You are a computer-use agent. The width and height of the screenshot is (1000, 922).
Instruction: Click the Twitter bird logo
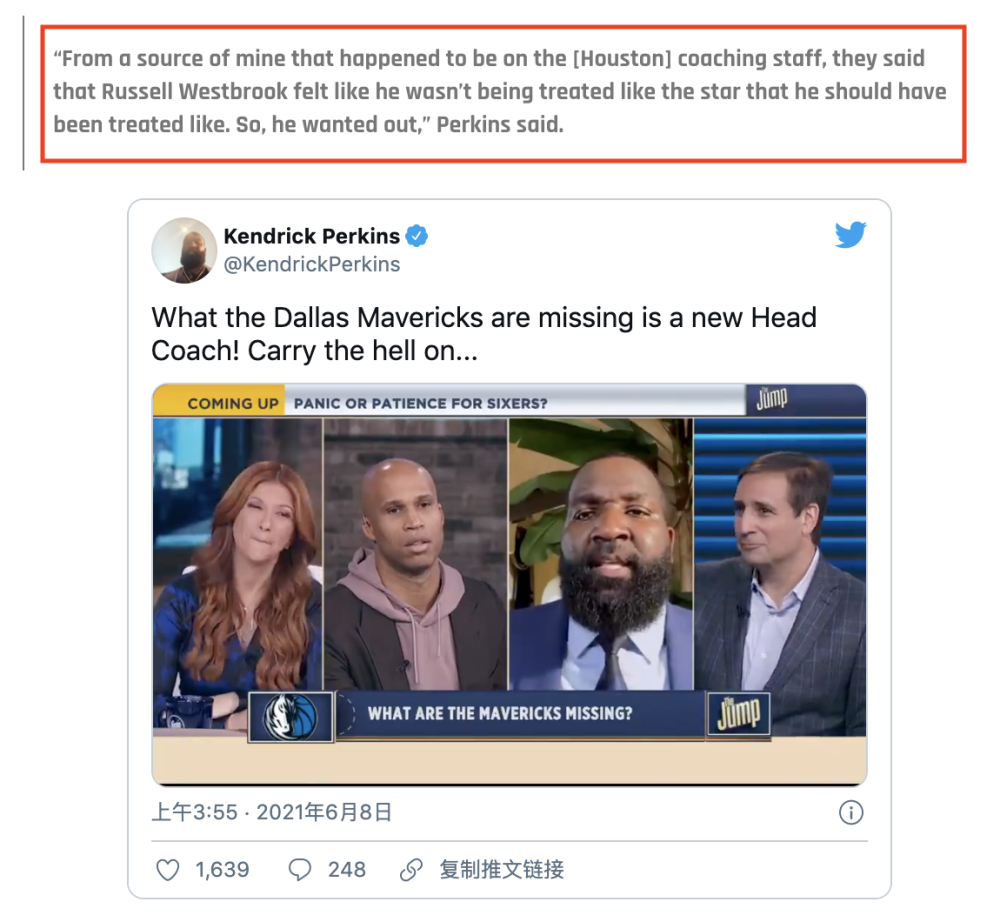tap(851, 235)
